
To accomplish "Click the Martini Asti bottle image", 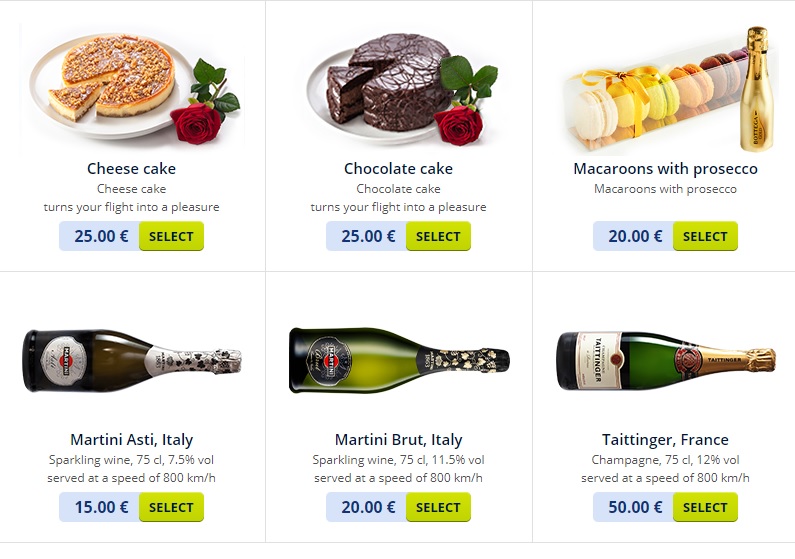I will (x=131, y=360).
